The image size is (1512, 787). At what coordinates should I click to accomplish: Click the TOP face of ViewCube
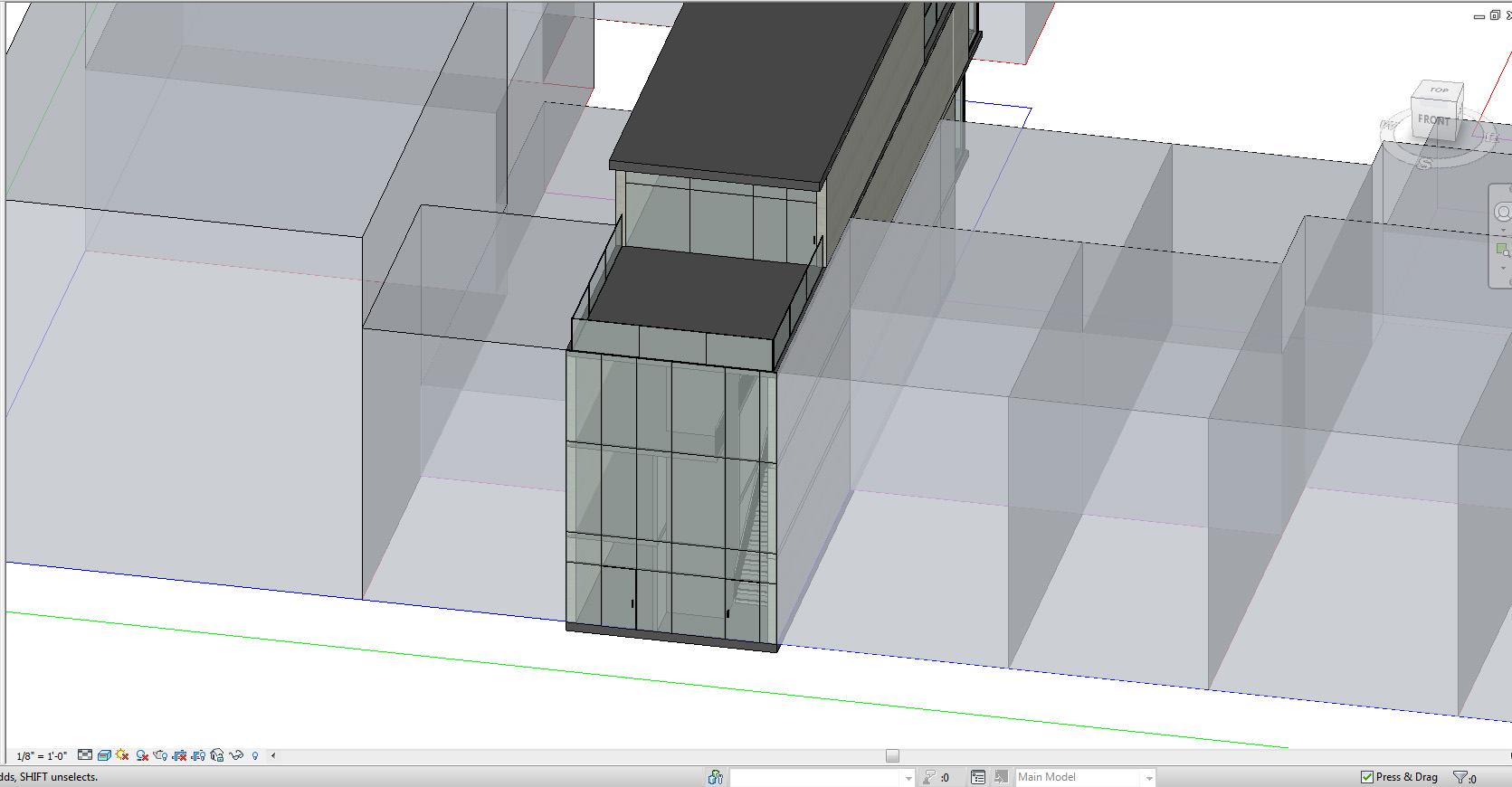click(x=1439, y=90)
